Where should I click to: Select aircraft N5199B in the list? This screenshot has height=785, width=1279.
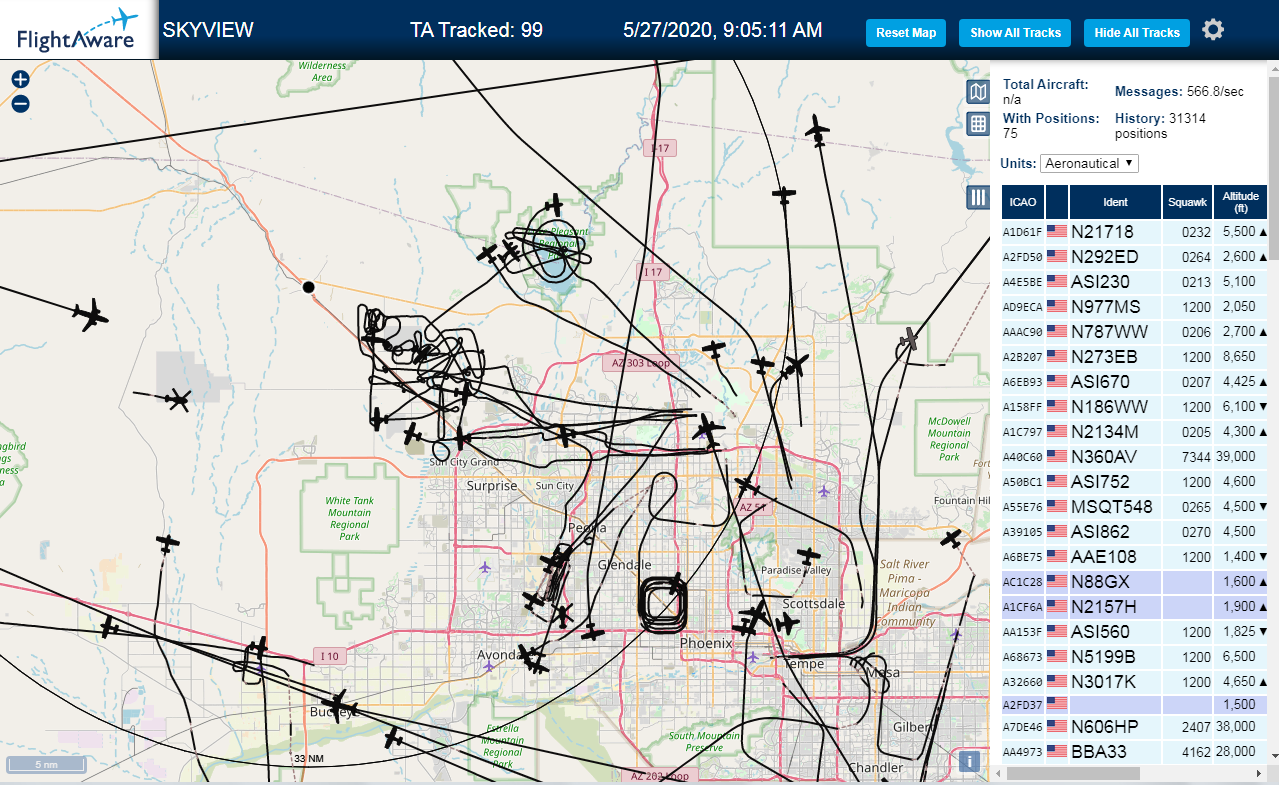[x=1135, y=657]
